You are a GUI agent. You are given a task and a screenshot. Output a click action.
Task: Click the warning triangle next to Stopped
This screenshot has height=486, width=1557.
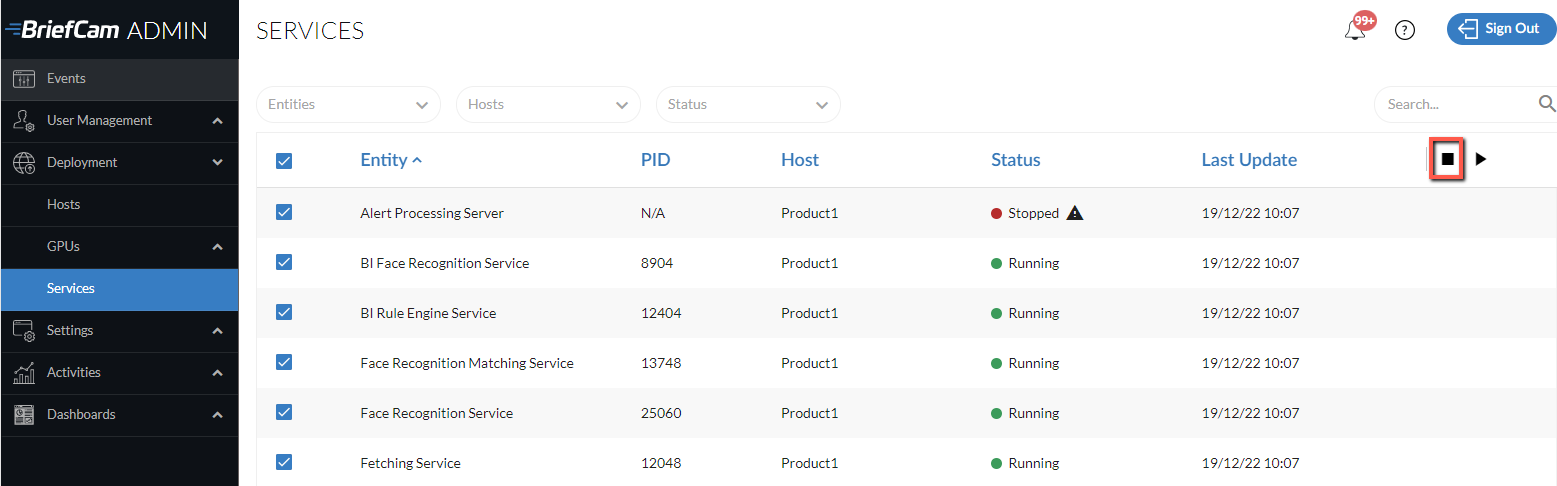[1074, 213]
